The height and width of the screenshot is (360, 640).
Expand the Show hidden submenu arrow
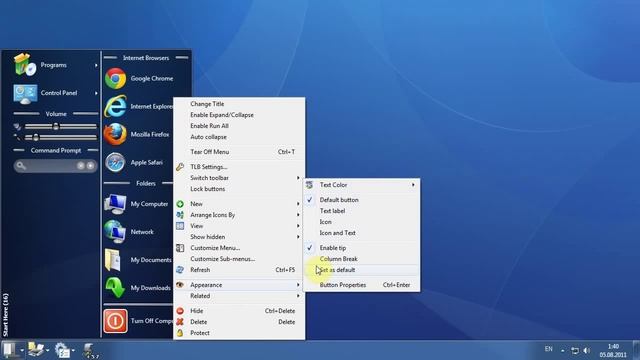coord(298,237)
